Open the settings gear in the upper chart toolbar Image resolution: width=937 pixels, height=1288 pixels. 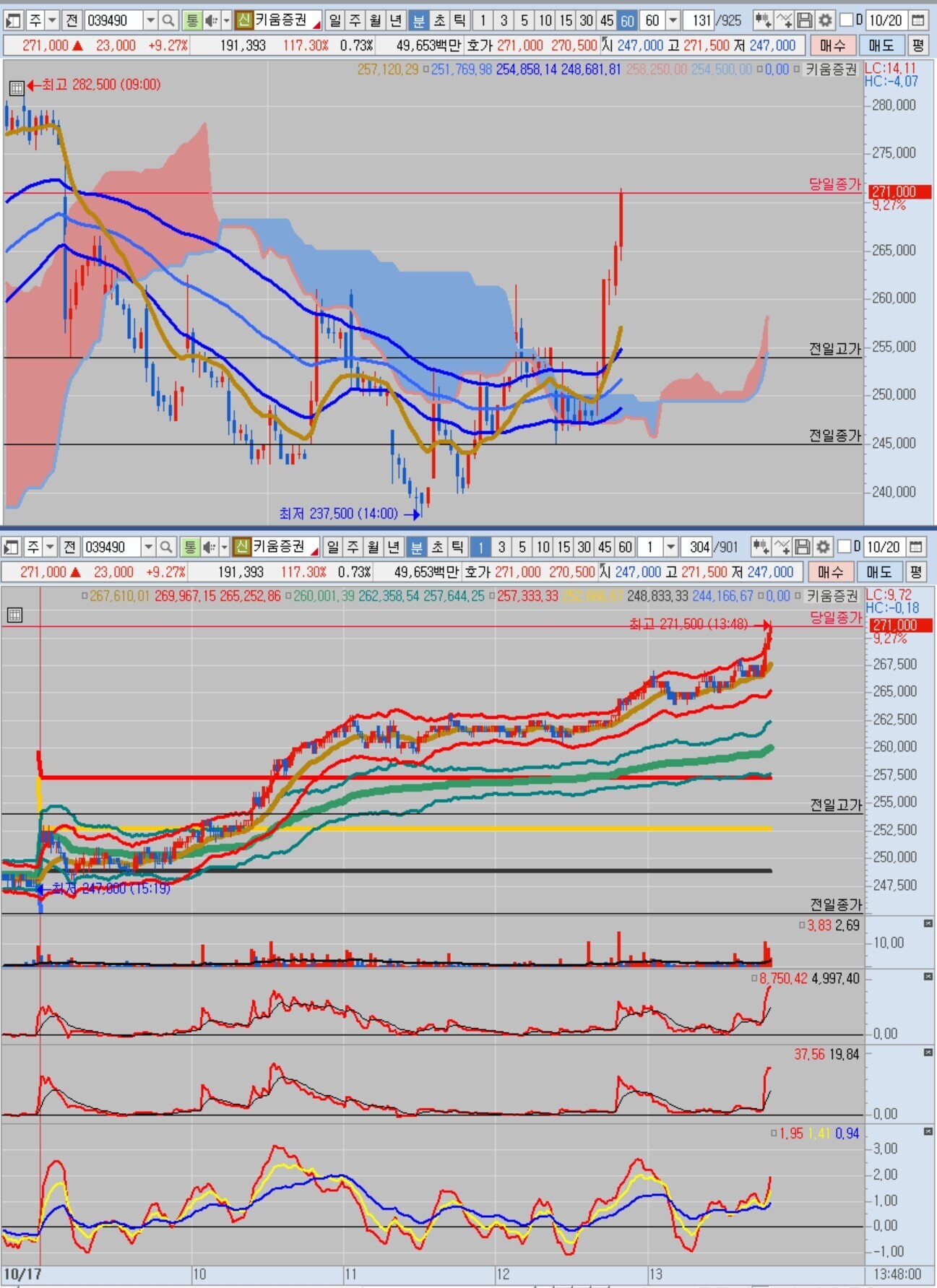click(x=825, y=20)
